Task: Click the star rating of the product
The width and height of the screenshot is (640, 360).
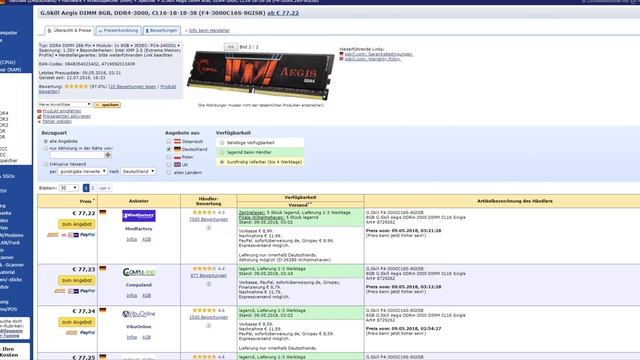Action: 76,86
